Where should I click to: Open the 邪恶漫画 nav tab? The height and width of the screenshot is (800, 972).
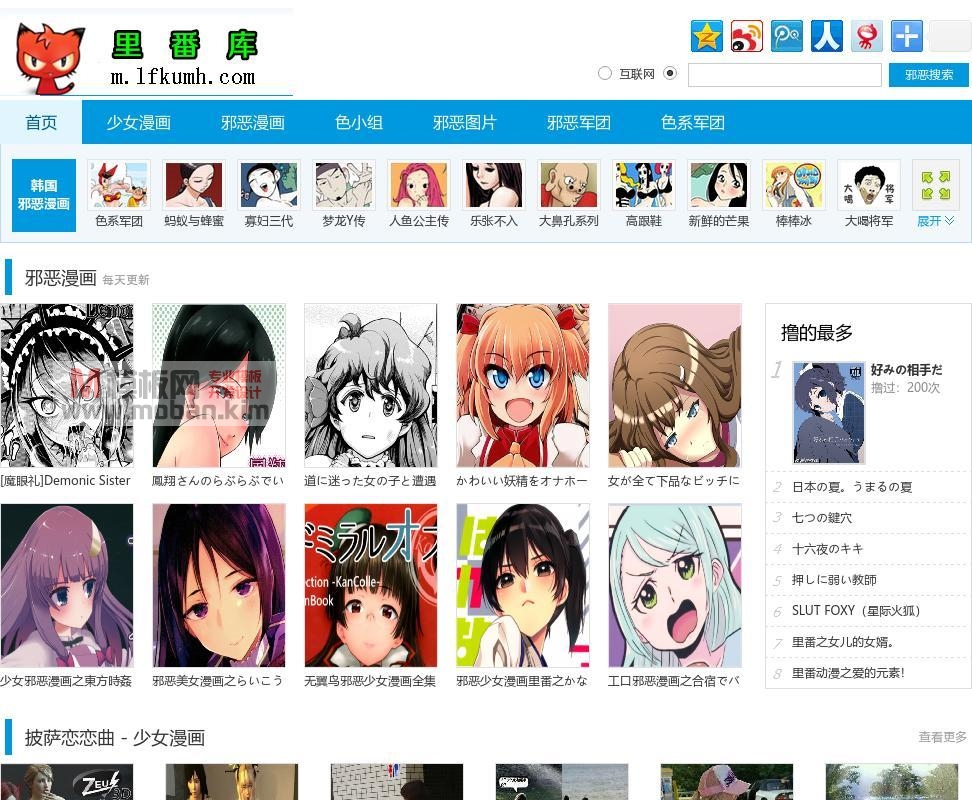[252, 122]
